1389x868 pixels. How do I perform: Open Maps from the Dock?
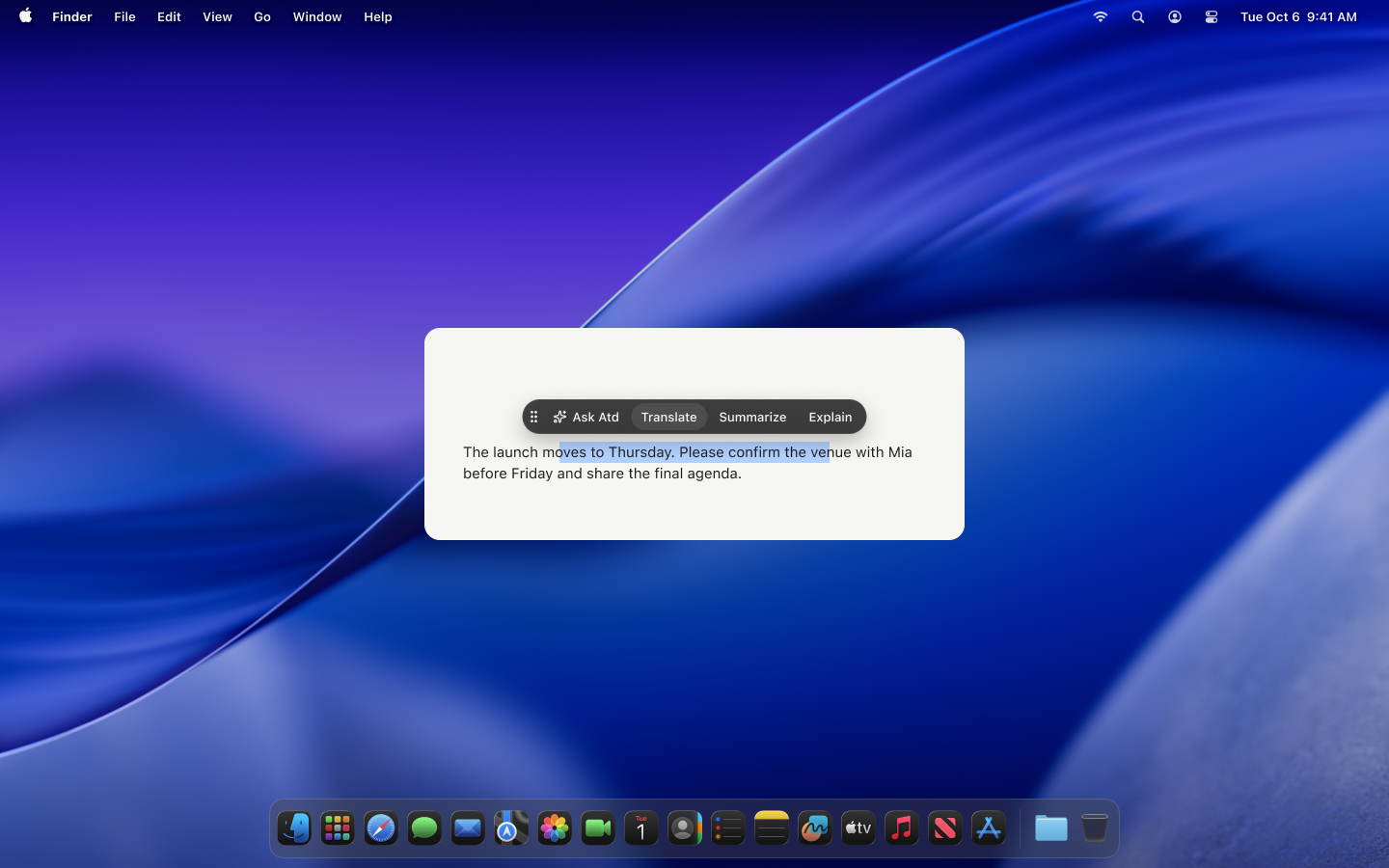[x=511, y=828]
